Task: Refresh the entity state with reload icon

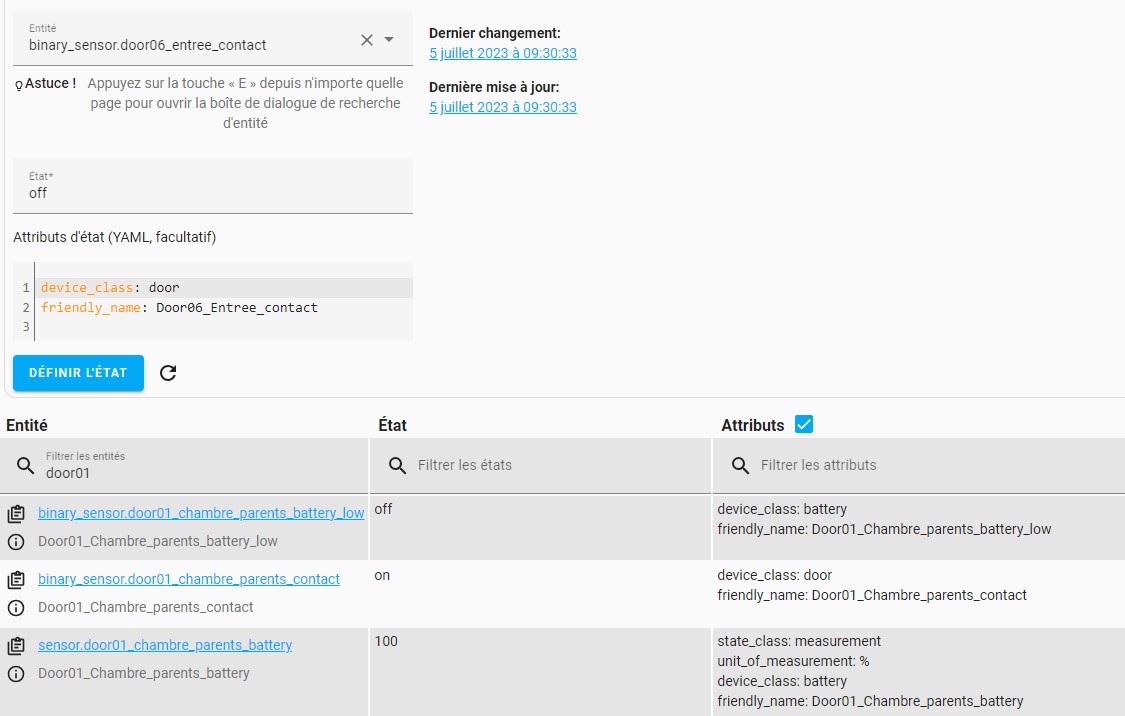Action: [x=168, y=372]
